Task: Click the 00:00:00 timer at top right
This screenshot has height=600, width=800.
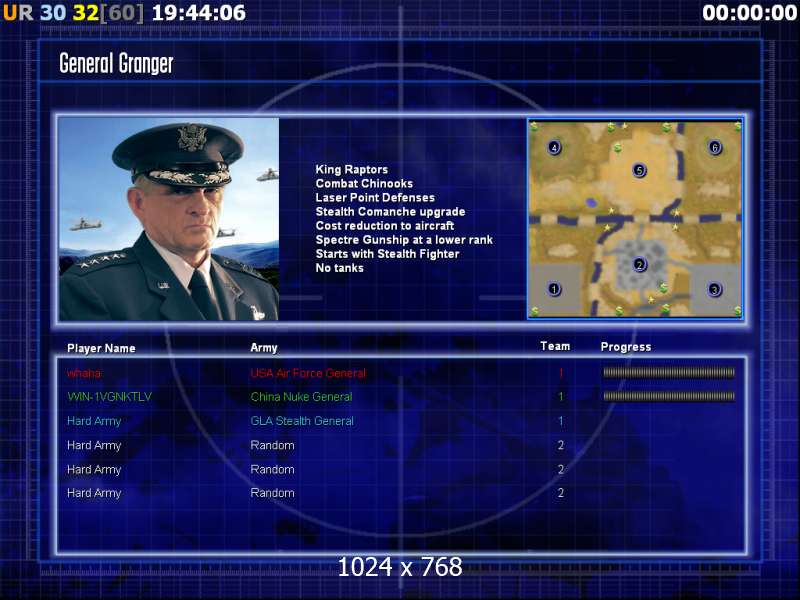Action: (x=749, y=13)
